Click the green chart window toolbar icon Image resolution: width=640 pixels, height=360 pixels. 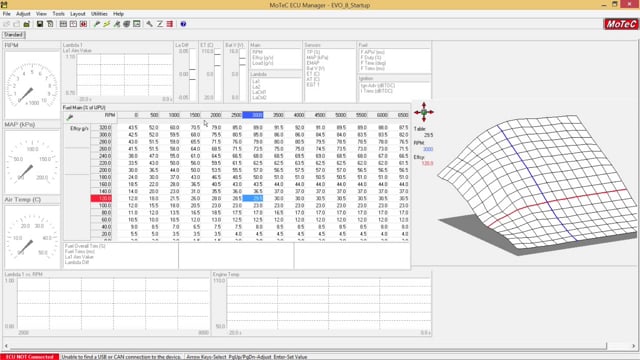tap(137, 24)
